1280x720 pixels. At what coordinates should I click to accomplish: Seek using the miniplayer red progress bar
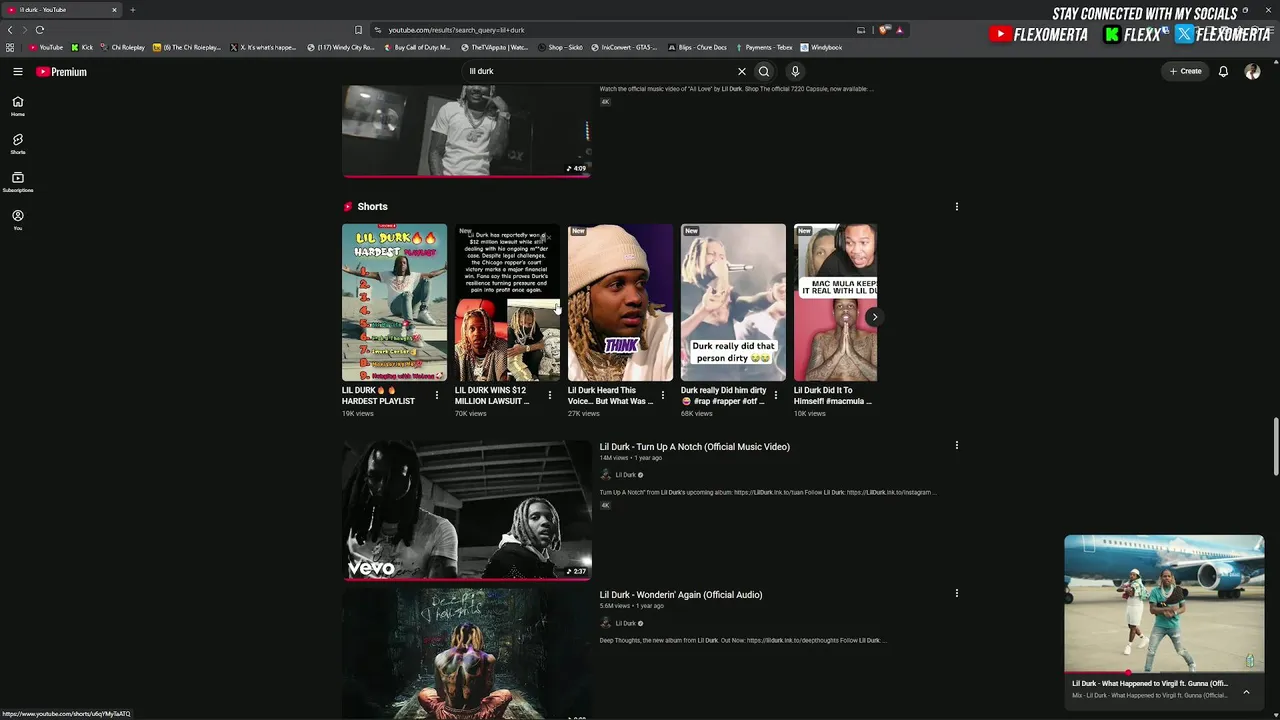click(x=1164, y=673)
